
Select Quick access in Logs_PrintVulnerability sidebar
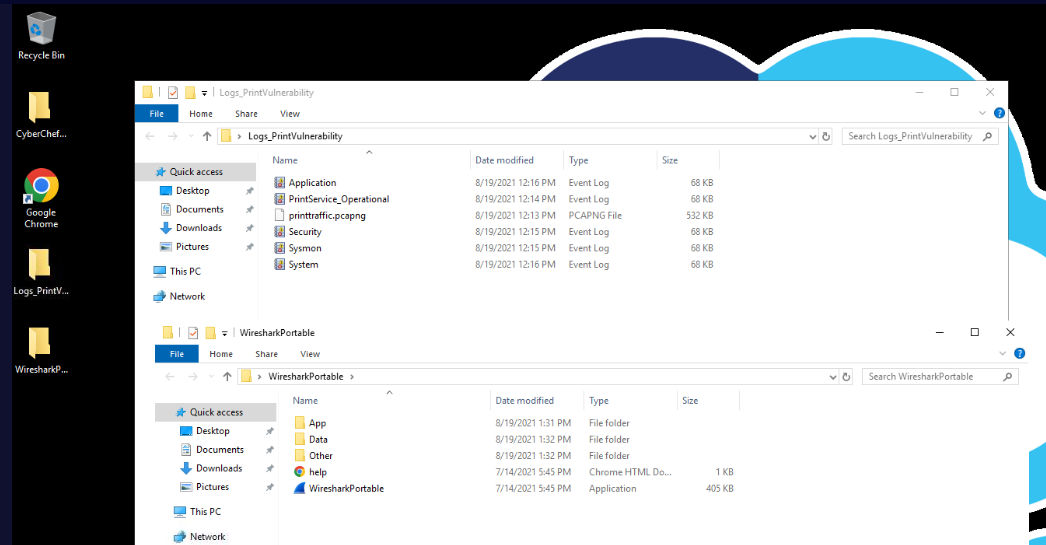click(195, 171)
